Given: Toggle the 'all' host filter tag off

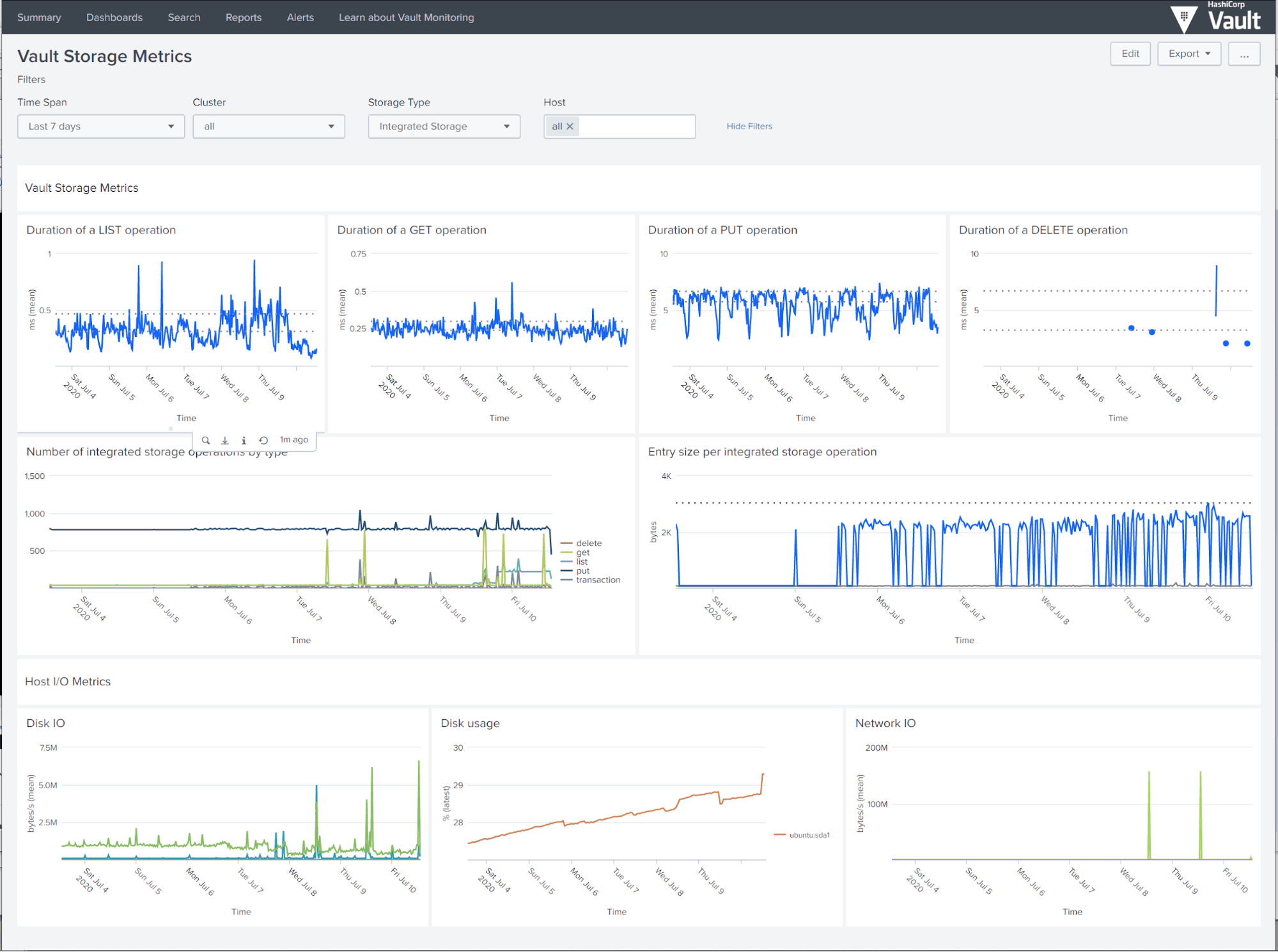Looking at the screenshot, I should tap(570, 126).
